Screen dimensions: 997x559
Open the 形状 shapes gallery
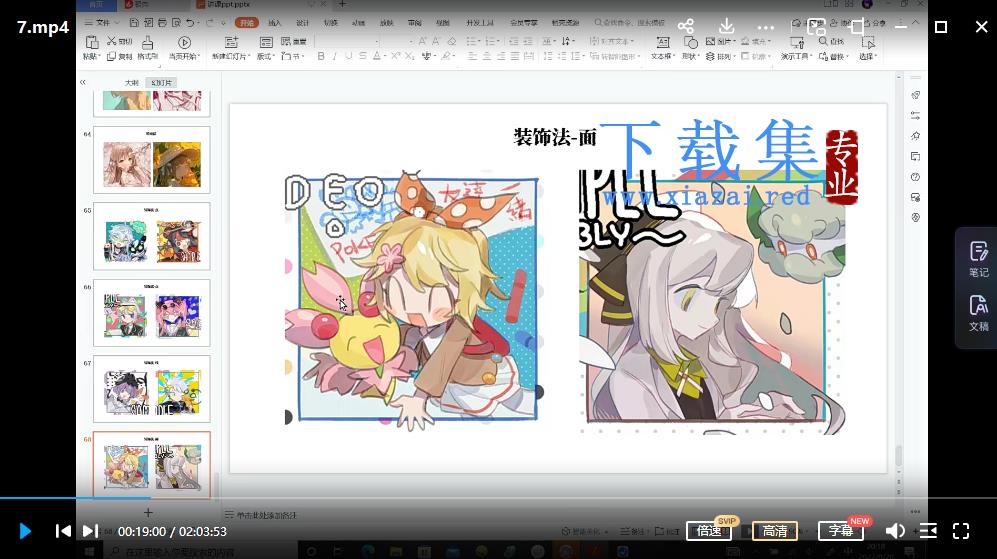point(691,48)
